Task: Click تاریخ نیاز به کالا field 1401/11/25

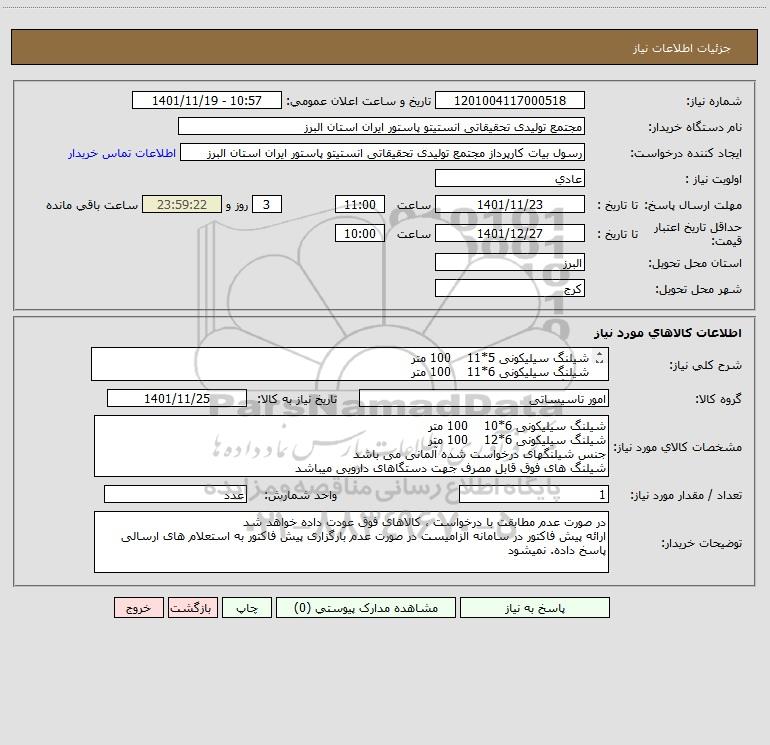Action: (177, 398)
